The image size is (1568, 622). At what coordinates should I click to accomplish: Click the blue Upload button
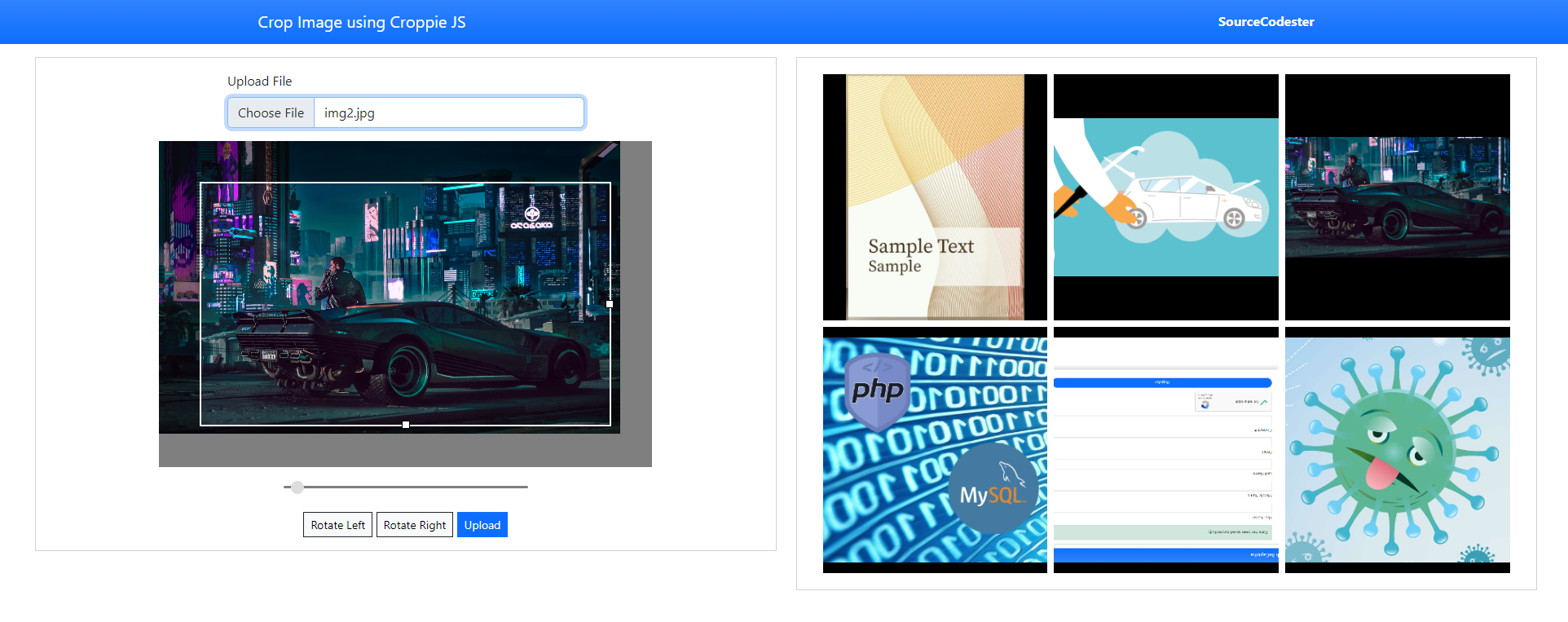[482, 525]
